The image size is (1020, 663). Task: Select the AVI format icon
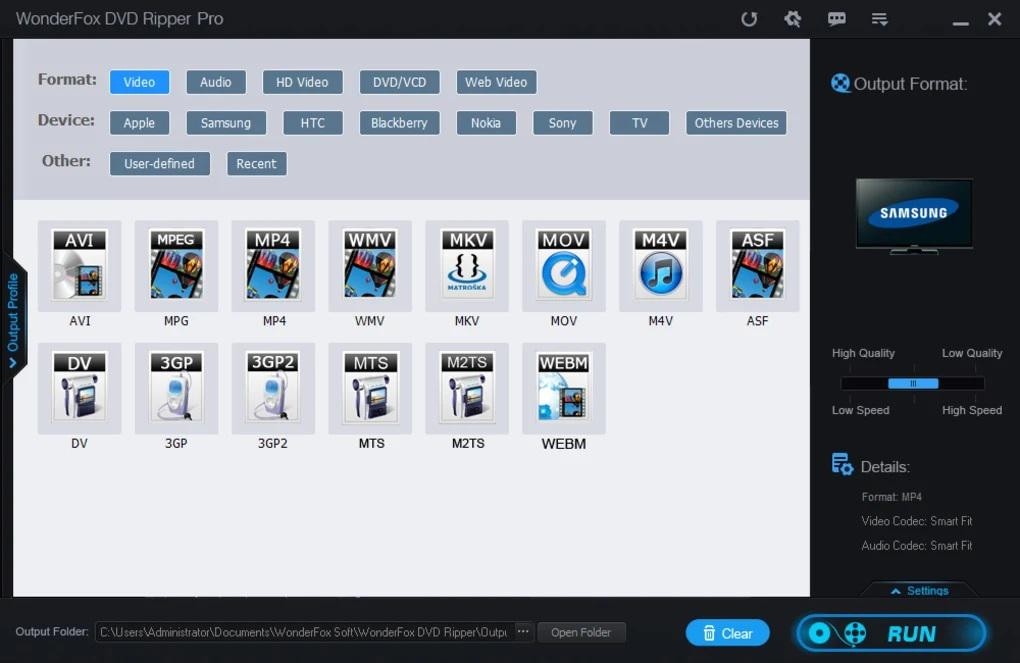79,266
